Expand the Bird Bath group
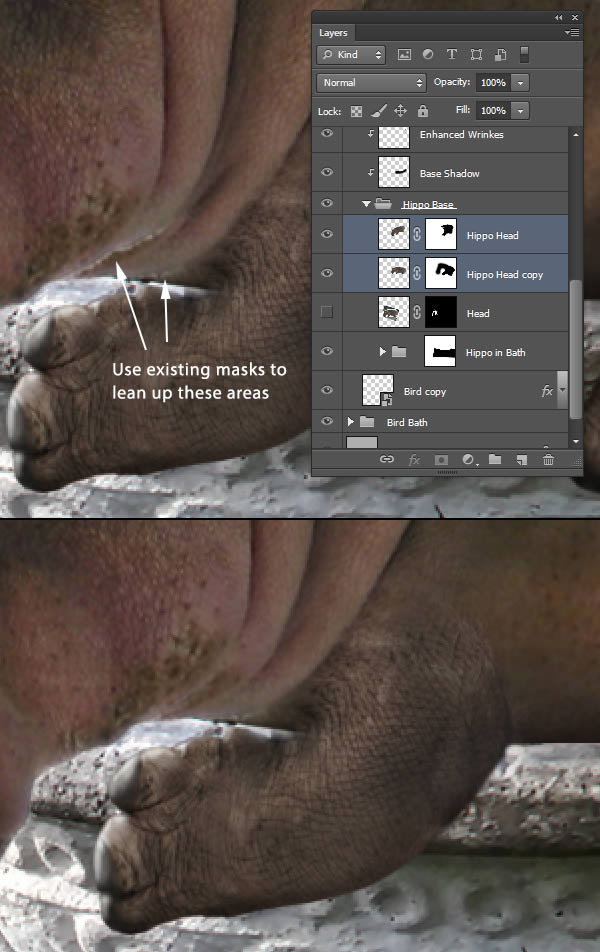Screen dimensions: 600x952 (x=350, y=421)
